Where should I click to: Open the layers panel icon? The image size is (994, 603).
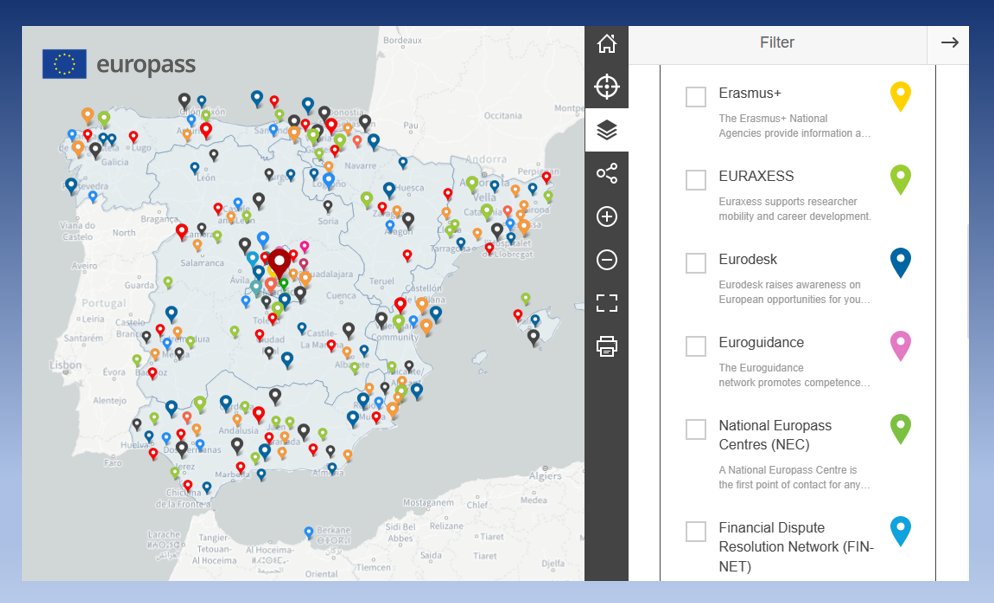(607, 130)
